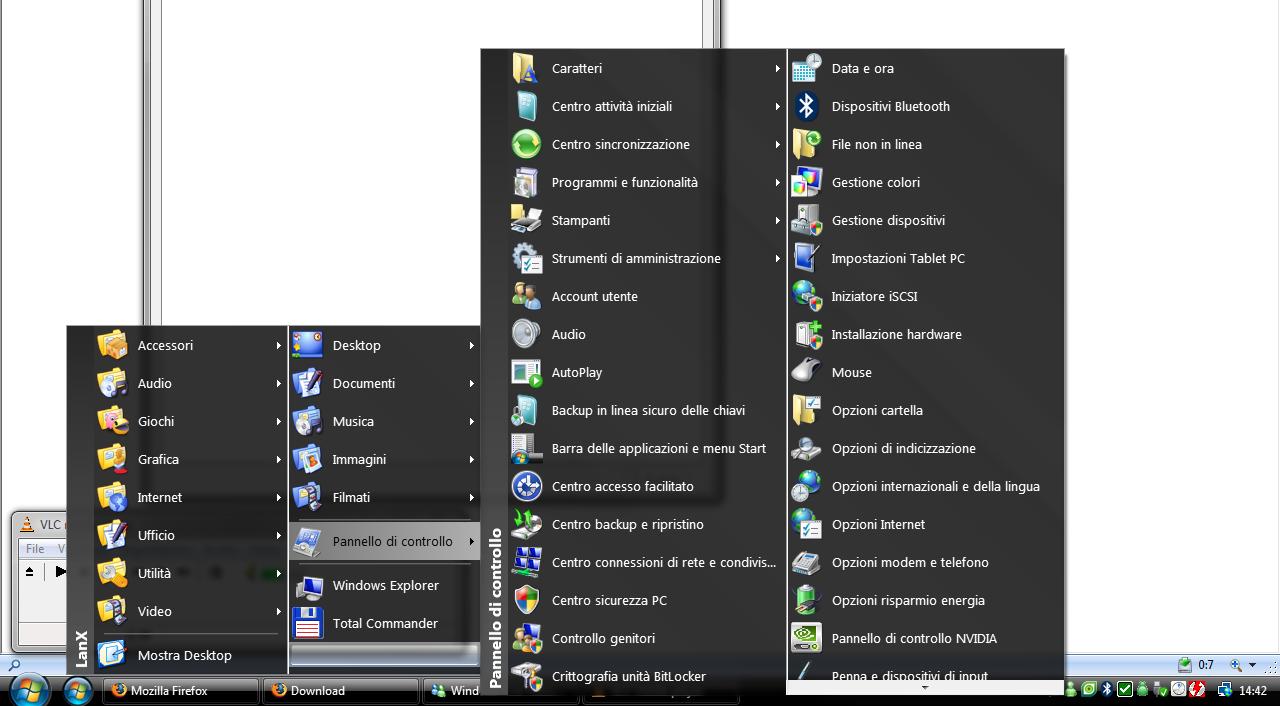Viewport: 1280px width, 706px height.
Task: Open Opzioni cartella menu entry
Action: coord(877,411)
